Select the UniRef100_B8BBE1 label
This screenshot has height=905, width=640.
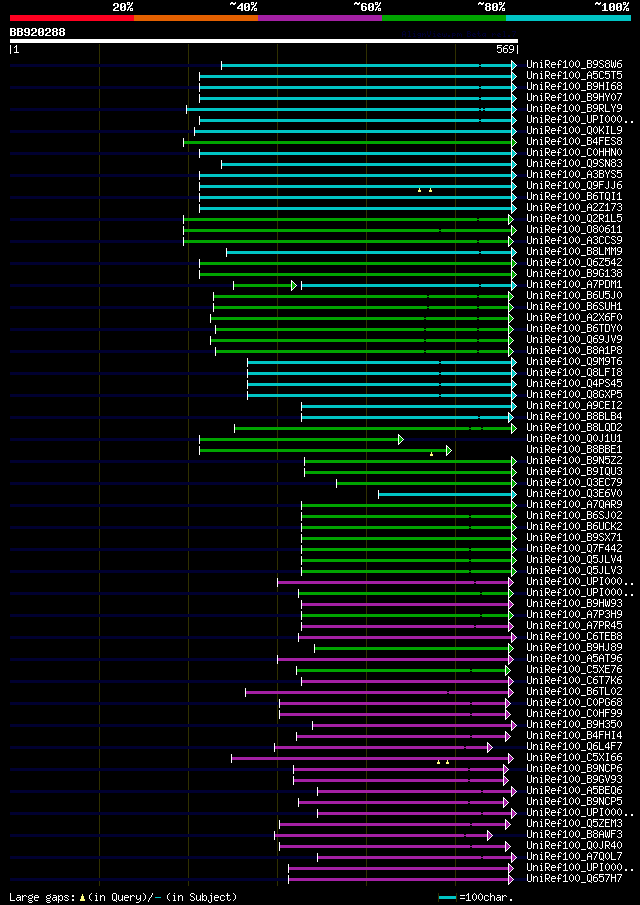574,449
